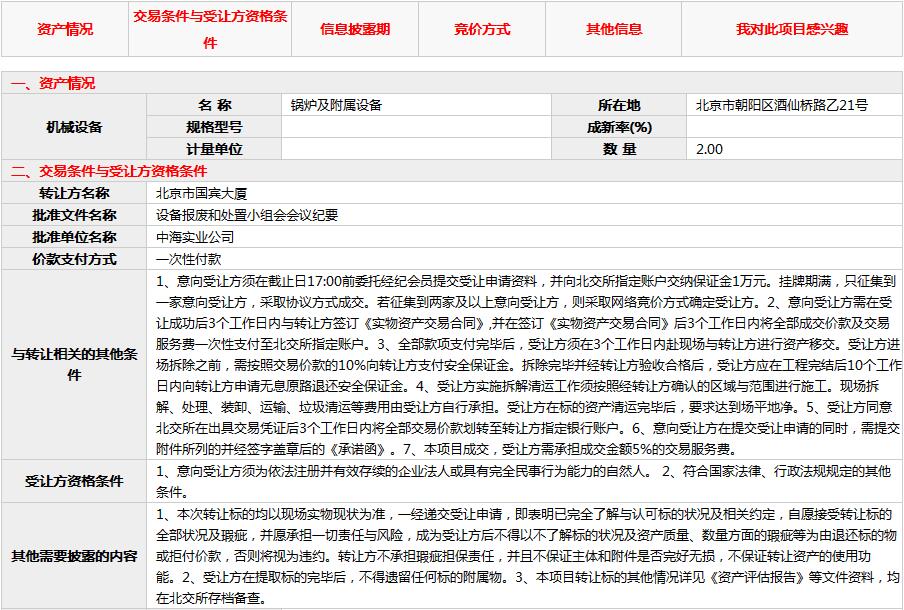904x610 pixels.
Task: Open the 资产情况 tab
Action: tap(65, 29)
